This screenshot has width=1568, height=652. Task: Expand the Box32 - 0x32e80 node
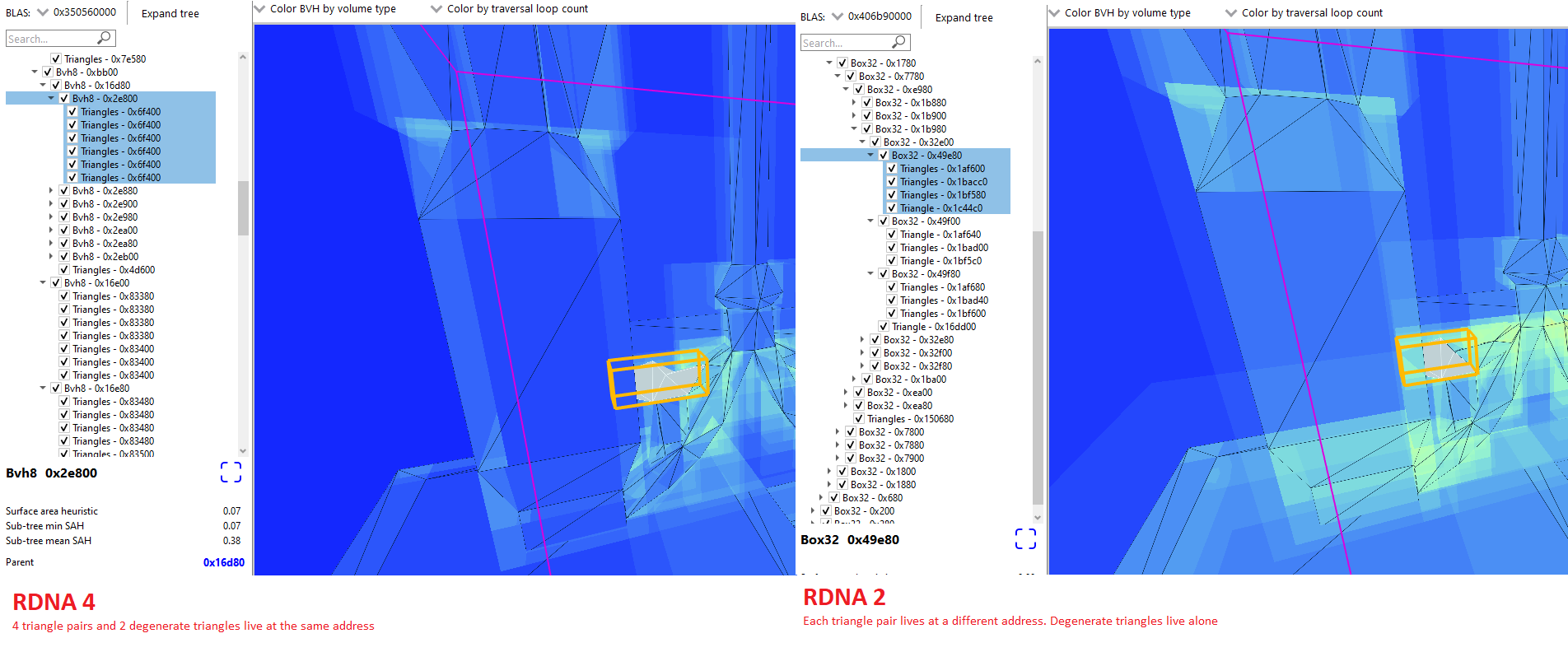click(862, 340)
